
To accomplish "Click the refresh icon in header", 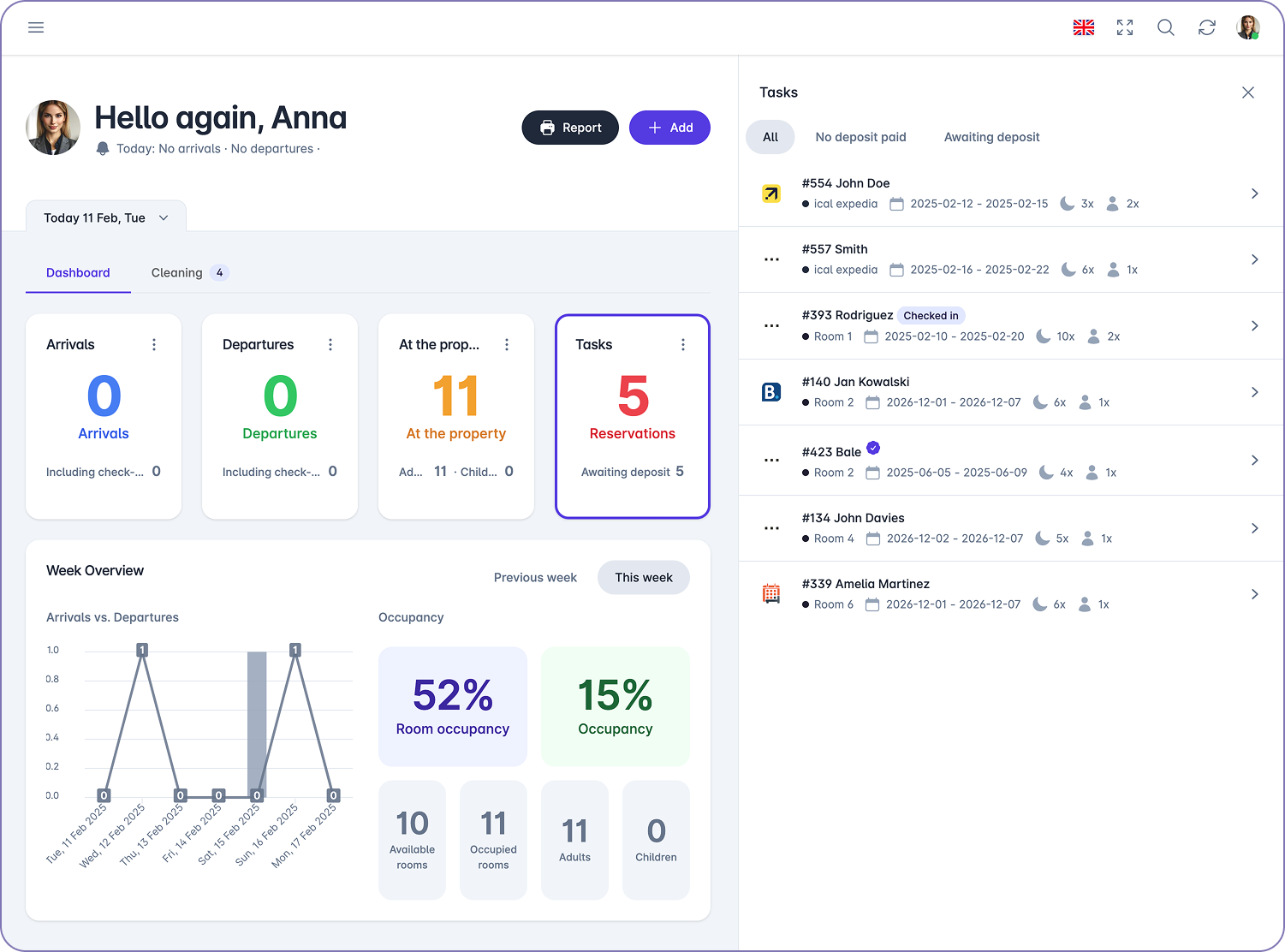I will tap(1207, 27).
